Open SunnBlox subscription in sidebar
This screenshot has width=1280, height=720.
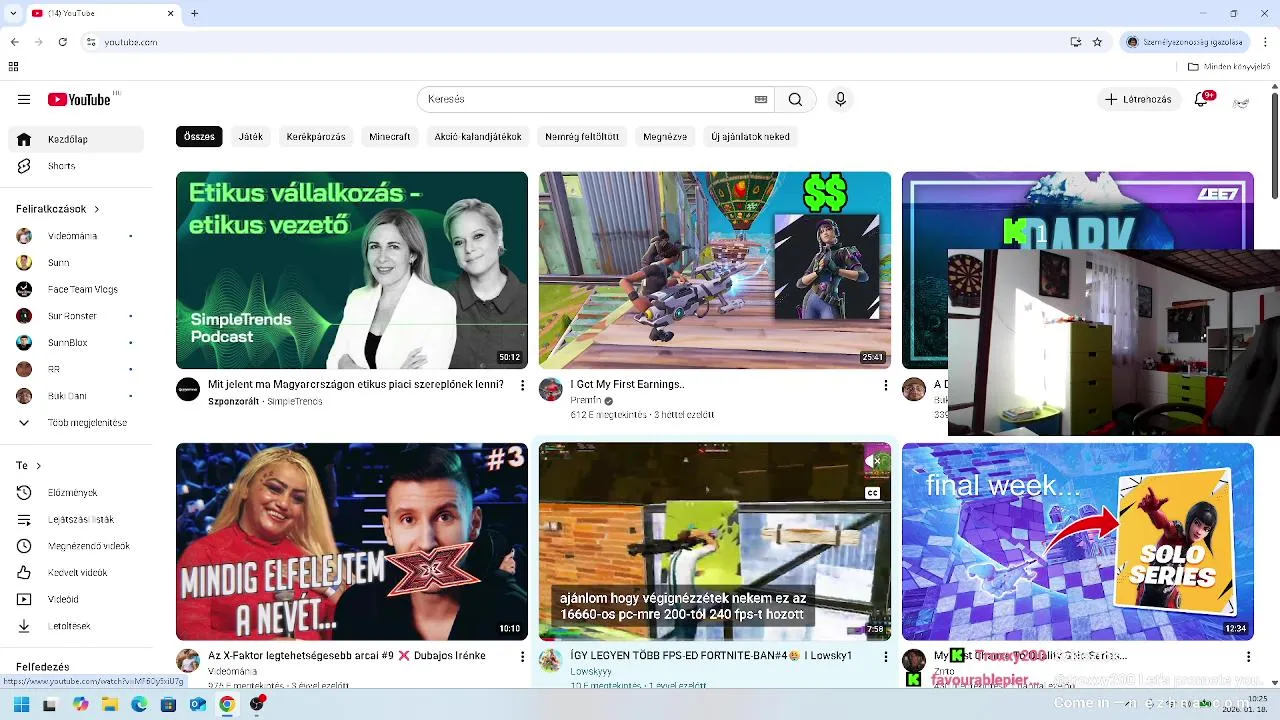click(76, 342)
